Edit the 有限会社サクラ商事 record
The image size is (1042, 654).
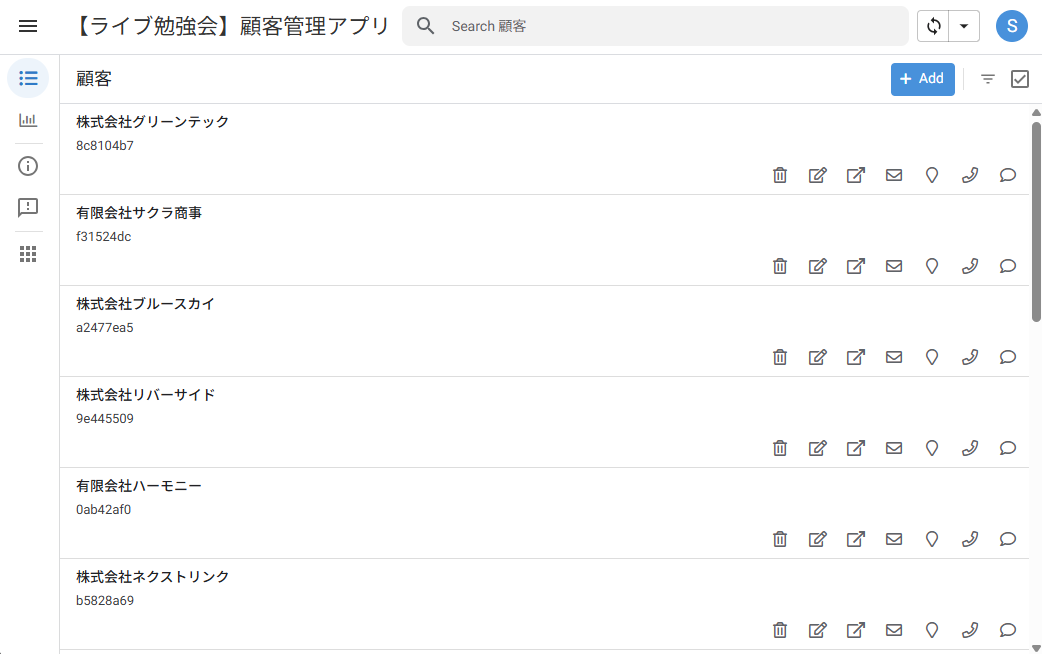[817, 266]
